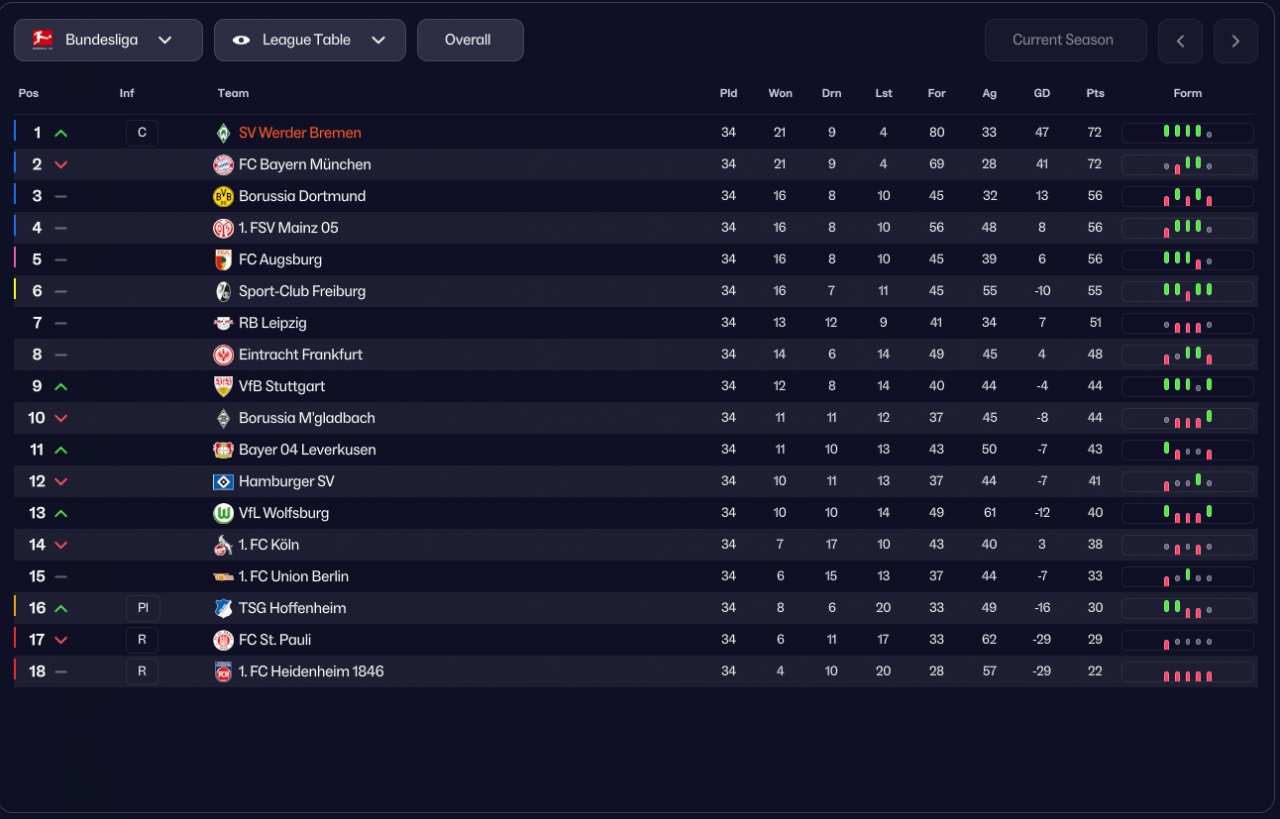The image size is (1280, 819).
Task: Click the Overall filter button
Action: (468, 40)
